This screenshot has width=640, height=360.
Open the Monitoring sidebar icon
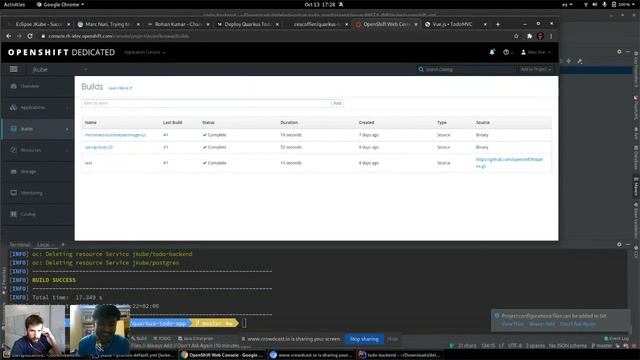point(13,193)
